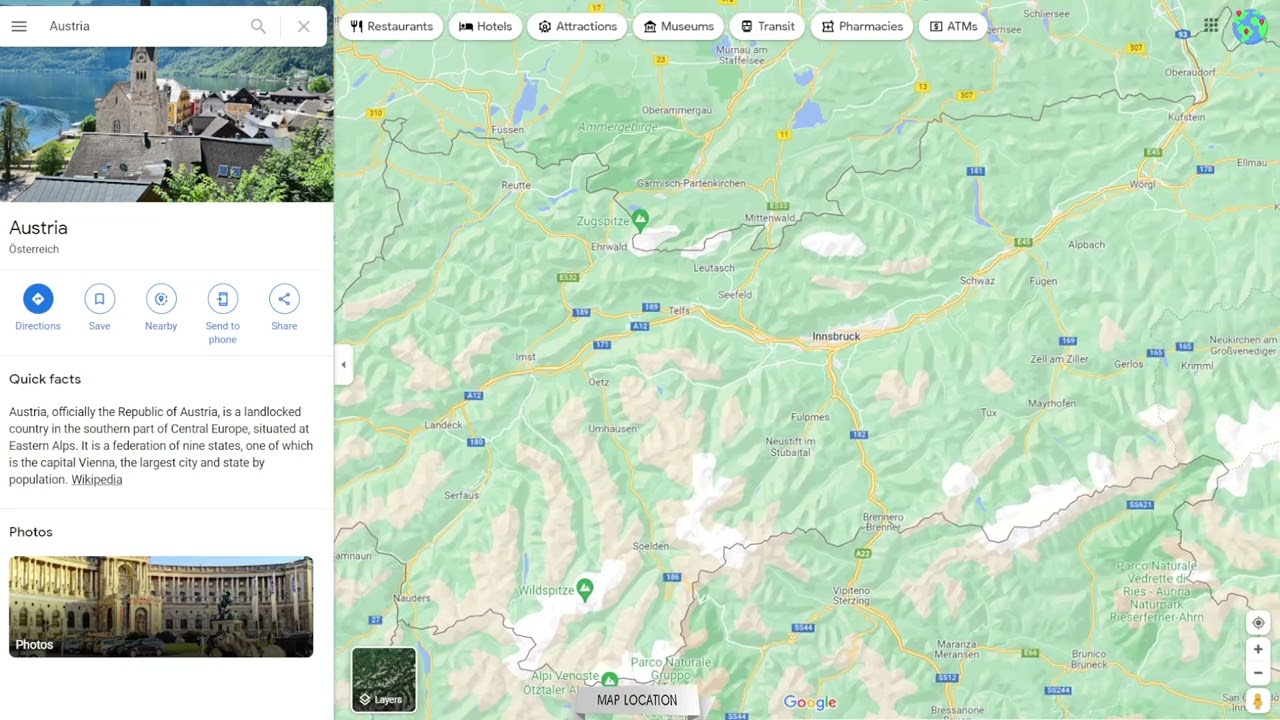Open the Layers map type switcher
Viewport: 1280px width, 720px height.
pyautogui.click(x=384, y=680)
